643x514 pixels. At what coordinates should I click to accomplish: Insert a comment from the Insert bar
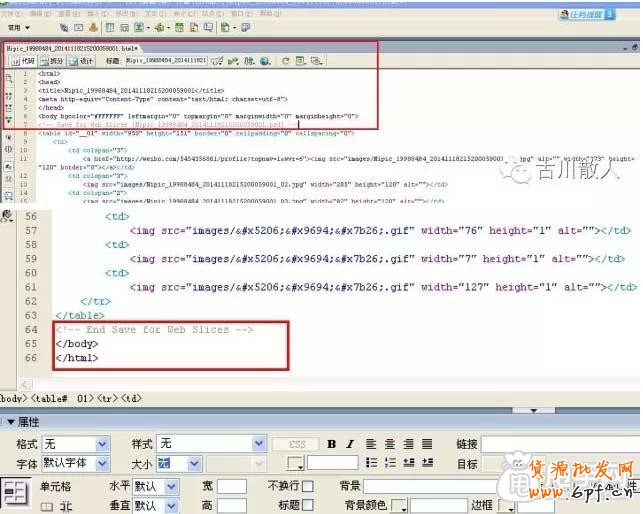[208, 27]
